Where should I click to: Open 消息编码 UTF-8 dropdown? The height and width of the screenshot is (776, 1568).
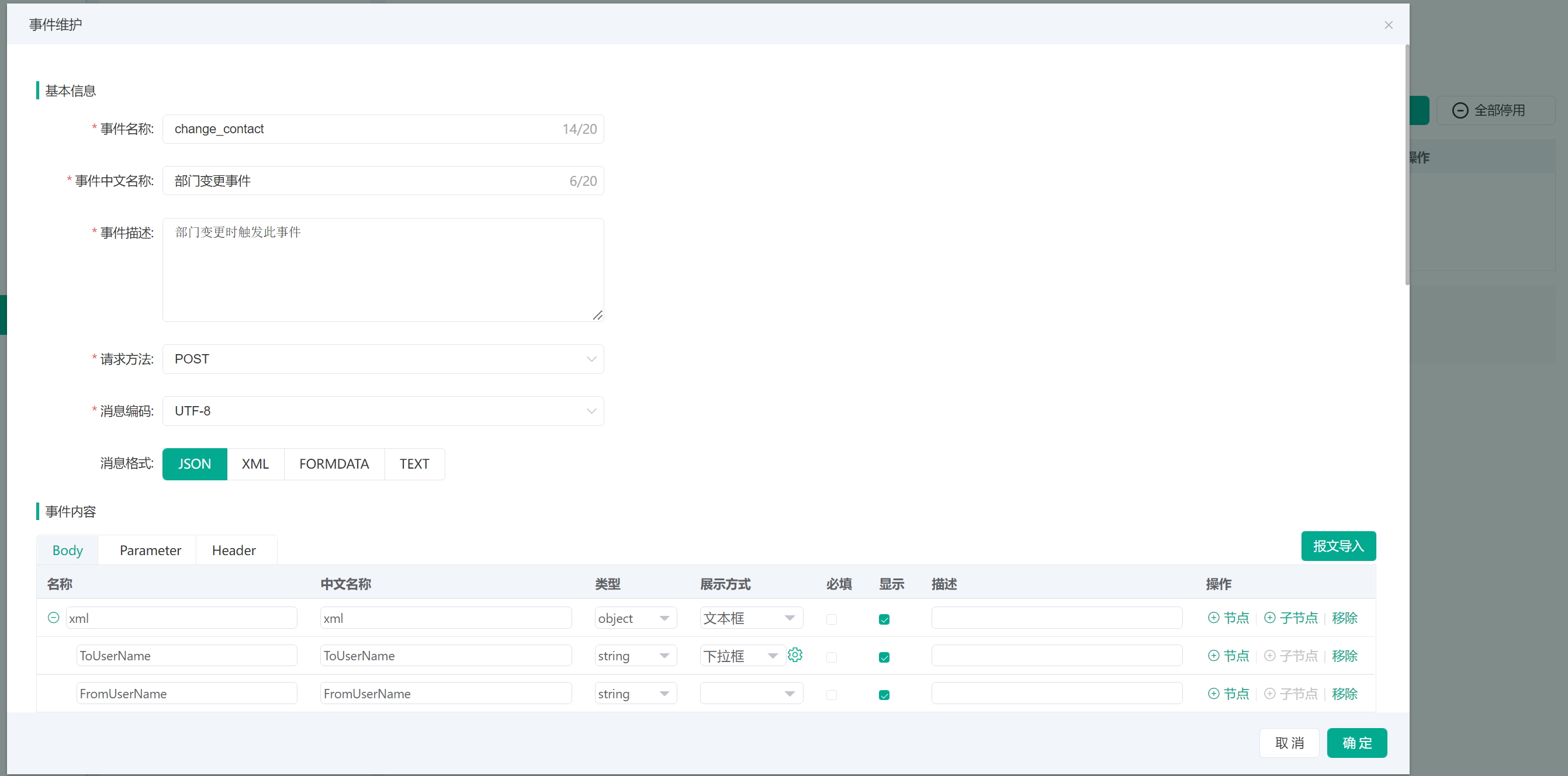pos(383,411)
